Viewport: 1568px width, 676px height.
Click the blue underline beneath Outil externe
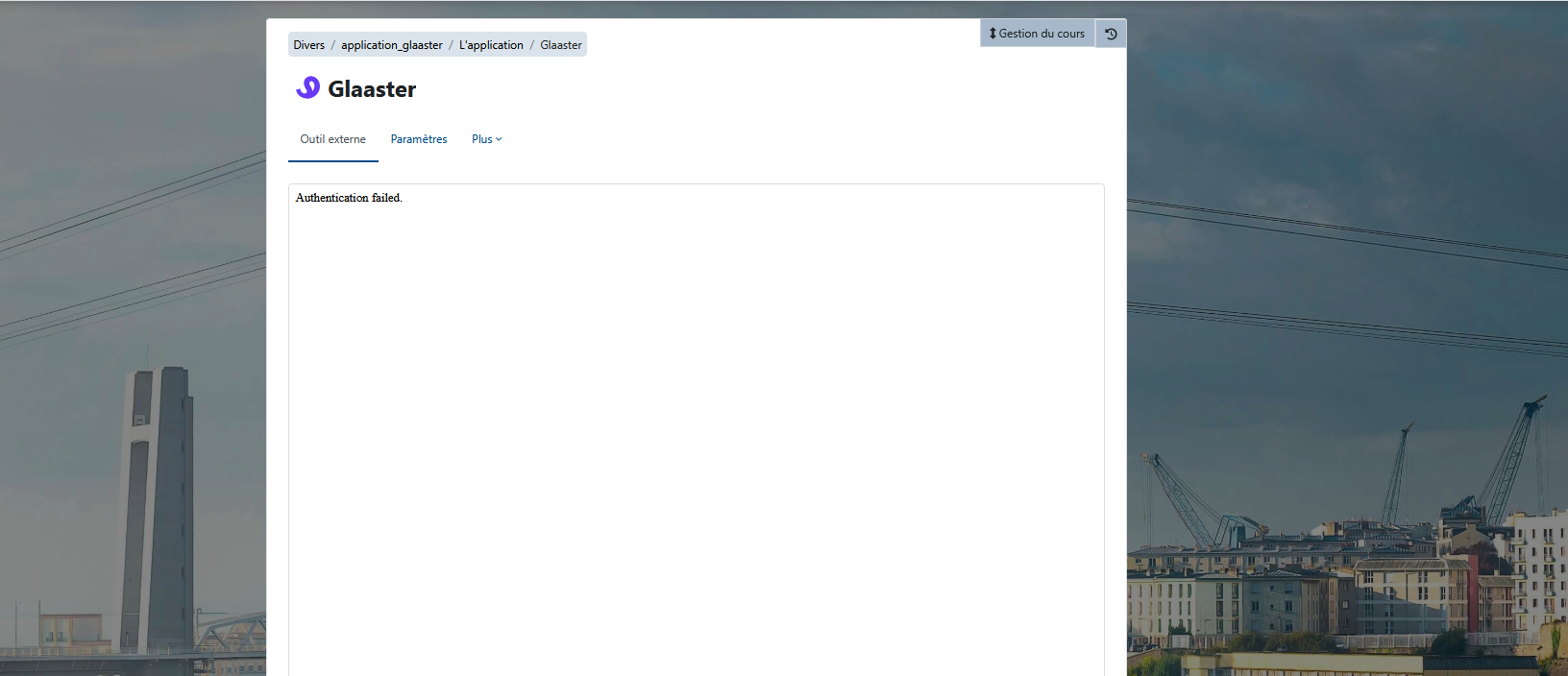point(332,160)
